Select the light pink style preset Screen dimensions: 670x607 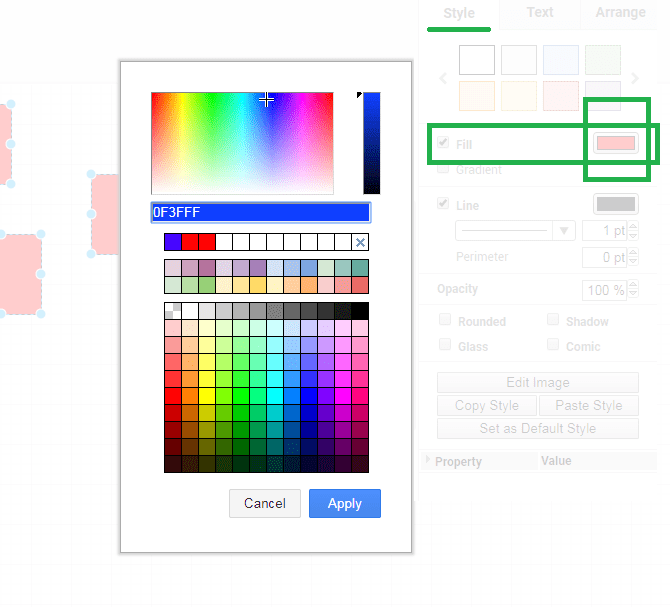point(561,96)
